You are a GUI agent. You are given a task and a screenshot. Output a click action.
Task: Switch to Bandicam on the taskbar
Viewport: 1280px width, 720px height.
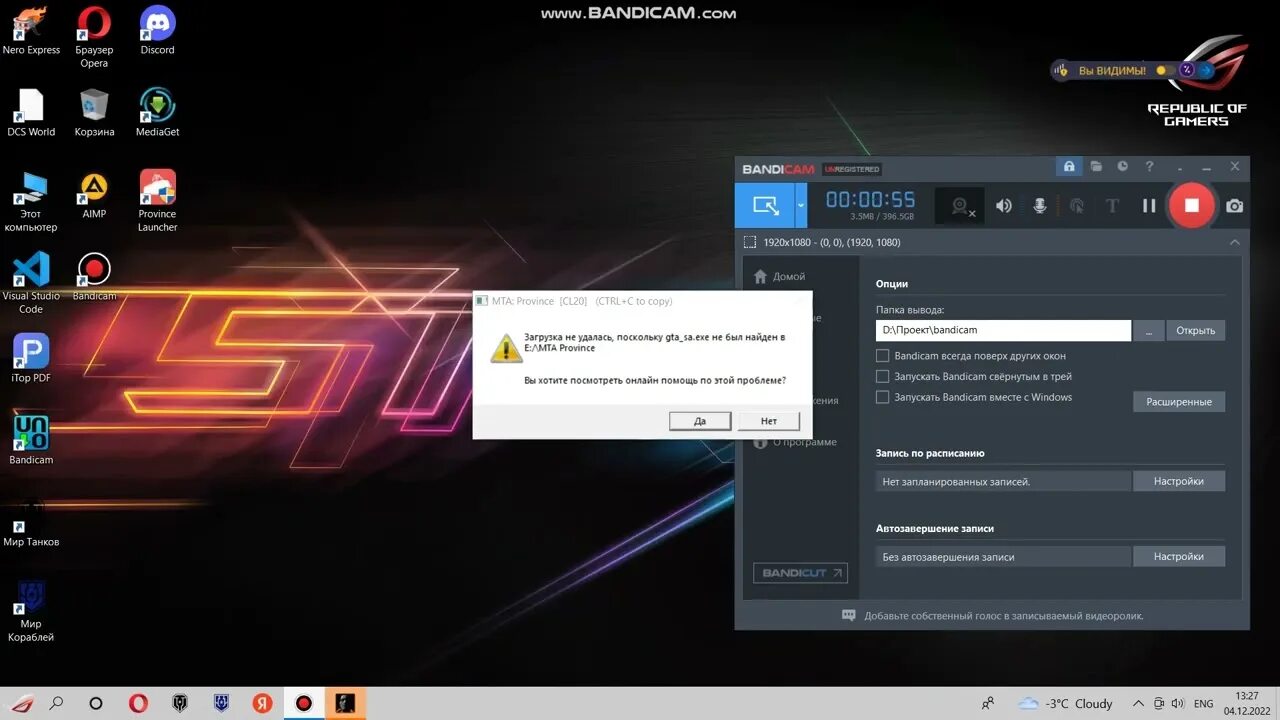coord(304,703)
